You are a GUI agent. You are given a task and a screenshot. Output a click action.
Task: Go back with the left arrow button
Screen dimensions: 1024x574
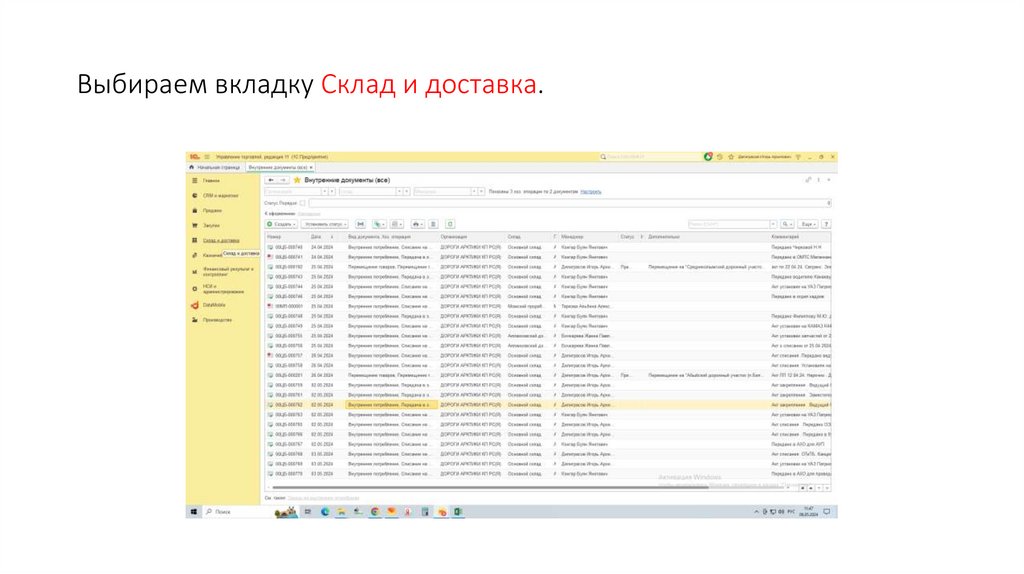(271, 180)
